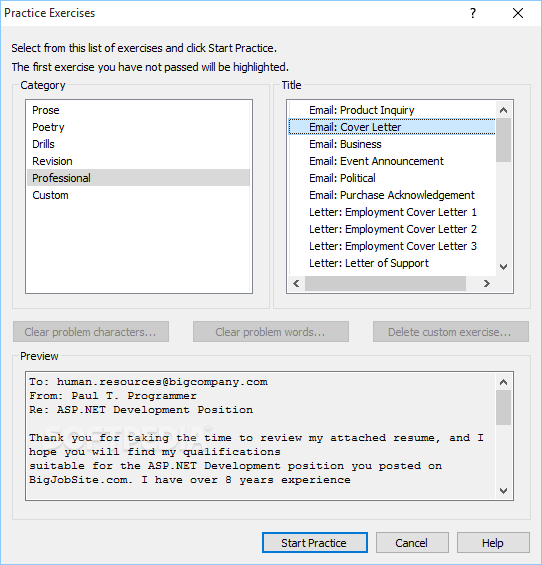
Task: Click the Help button
Action: (x=493, y=543)
